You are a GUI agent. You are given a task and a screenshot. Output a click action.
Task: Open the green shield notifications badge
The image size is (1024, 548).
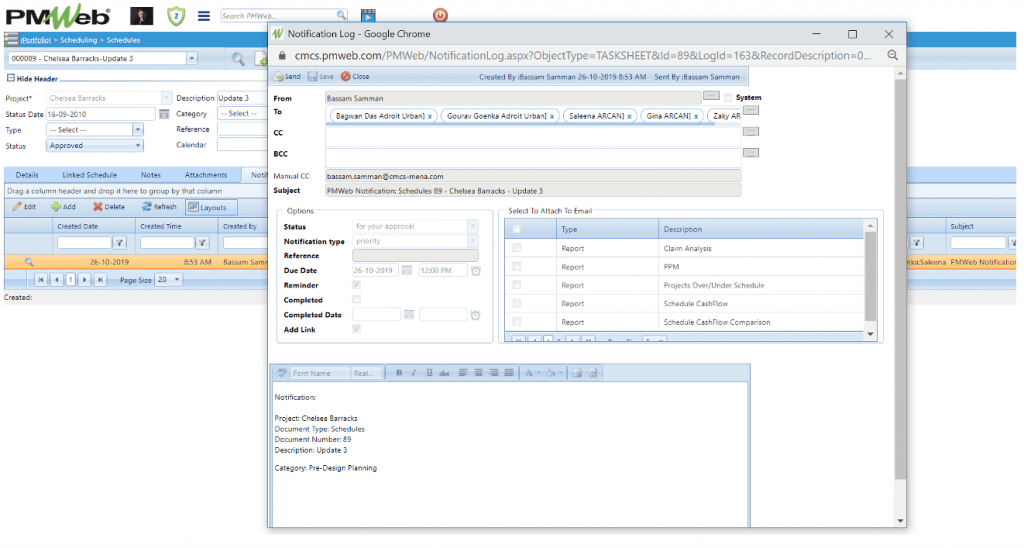pyautogui.click(x=176, y=16)
